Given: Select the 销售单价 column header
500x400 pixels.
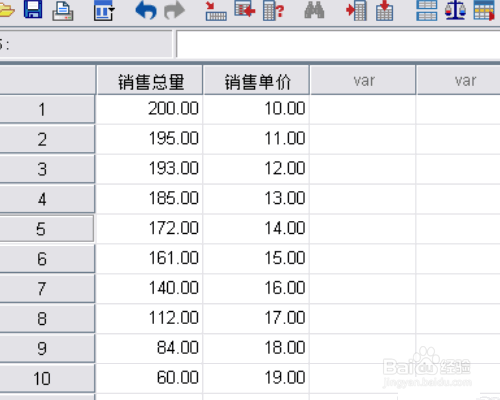Looking at the screenshot, I should pos(256,80).
